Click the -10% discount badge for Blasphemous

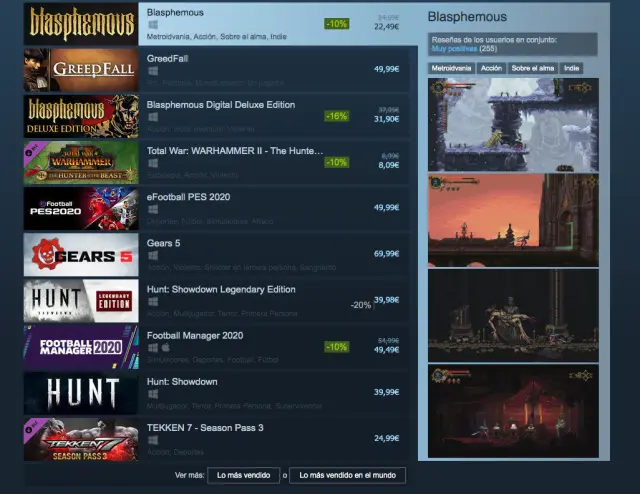tap(336, 24)
